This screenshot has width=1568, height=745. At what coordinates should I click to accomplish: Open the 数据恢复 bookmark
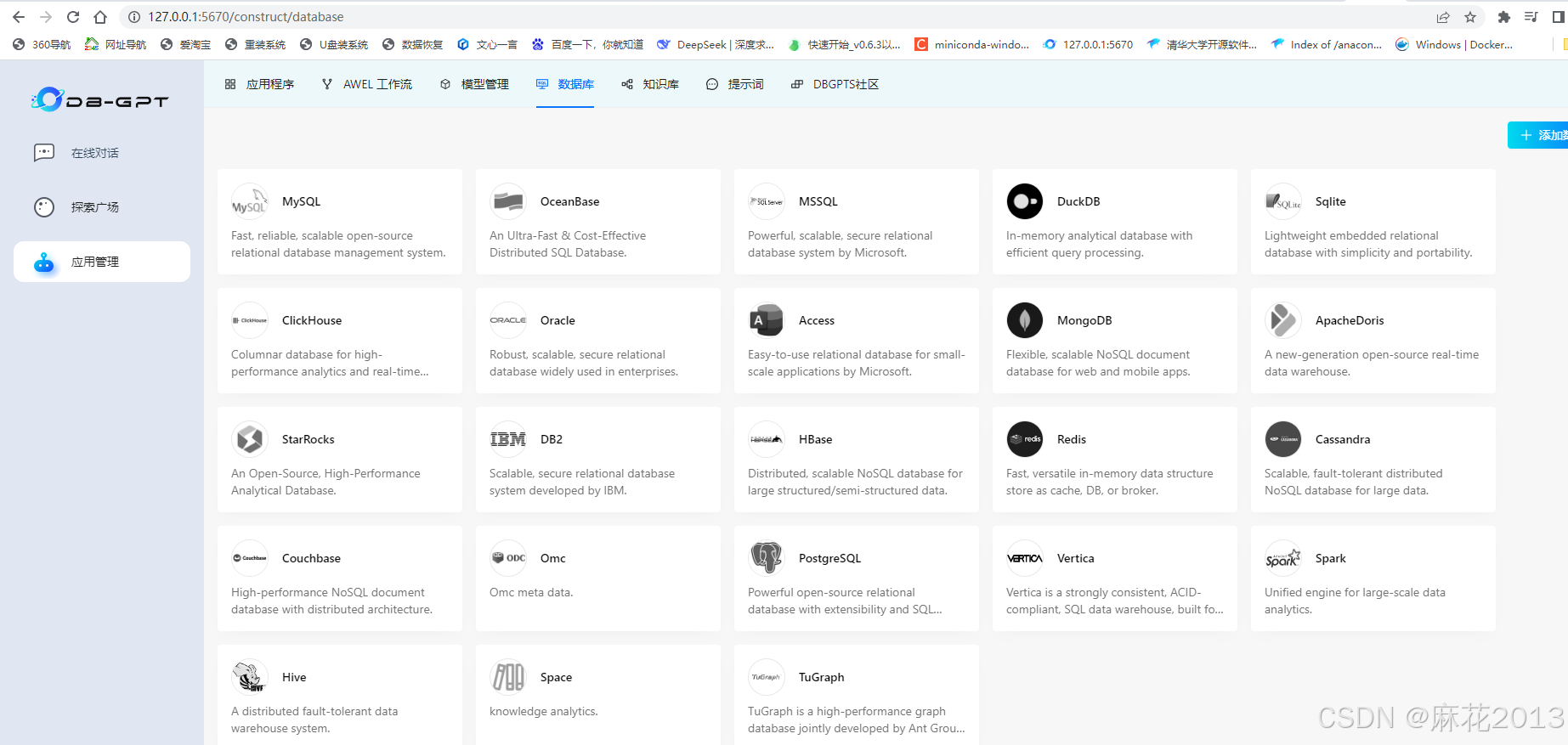pos(413,44)
